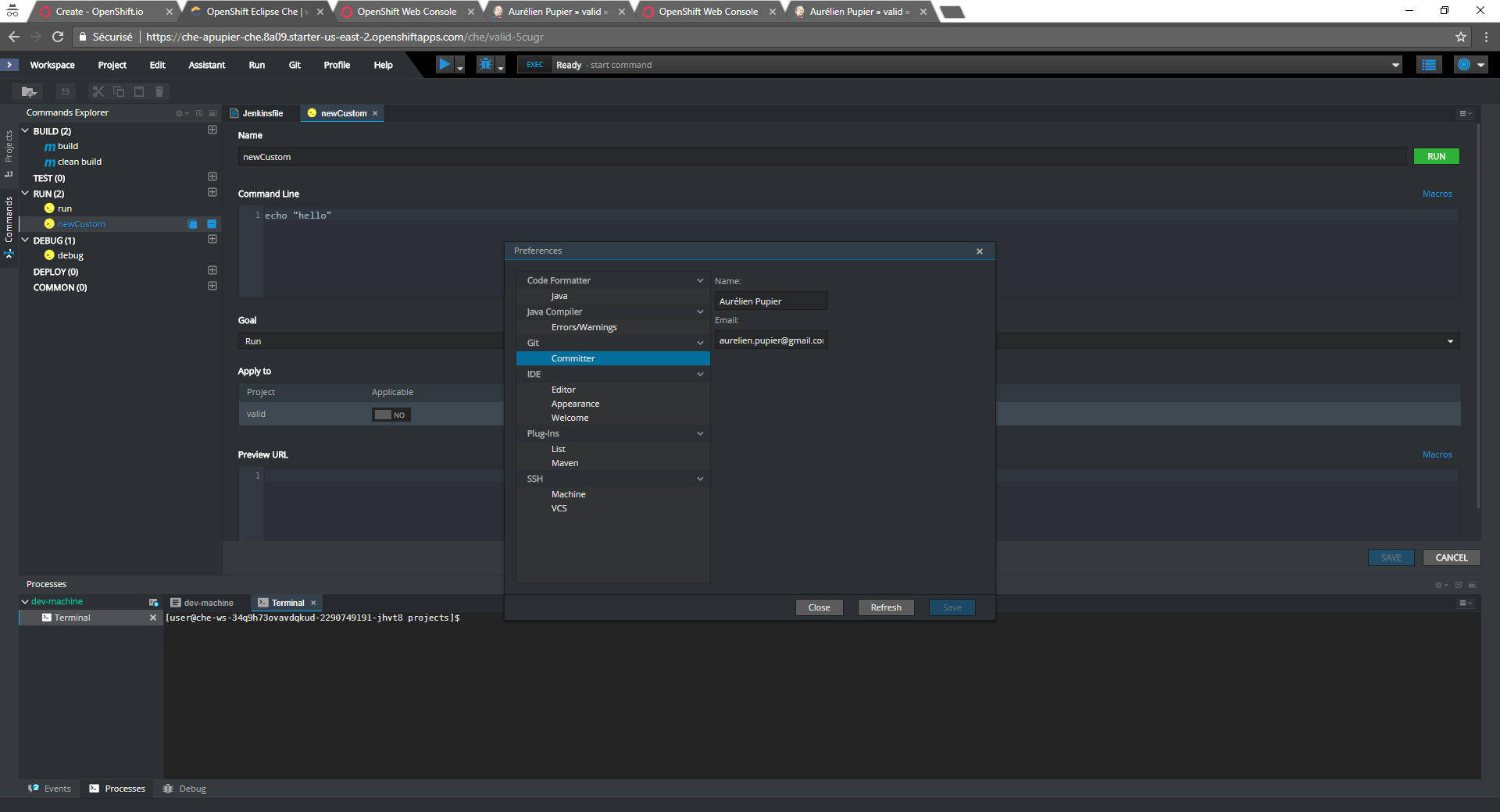The height and width of the screenshot is (812, 1500).
Task: Switch to the Events bottom tab
Action: (50, 789)
